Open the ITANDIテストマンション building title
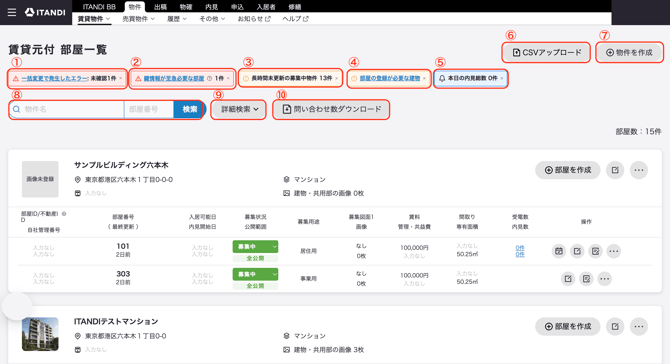The height and width of the screenshot is (364, 670). point(116,321)
